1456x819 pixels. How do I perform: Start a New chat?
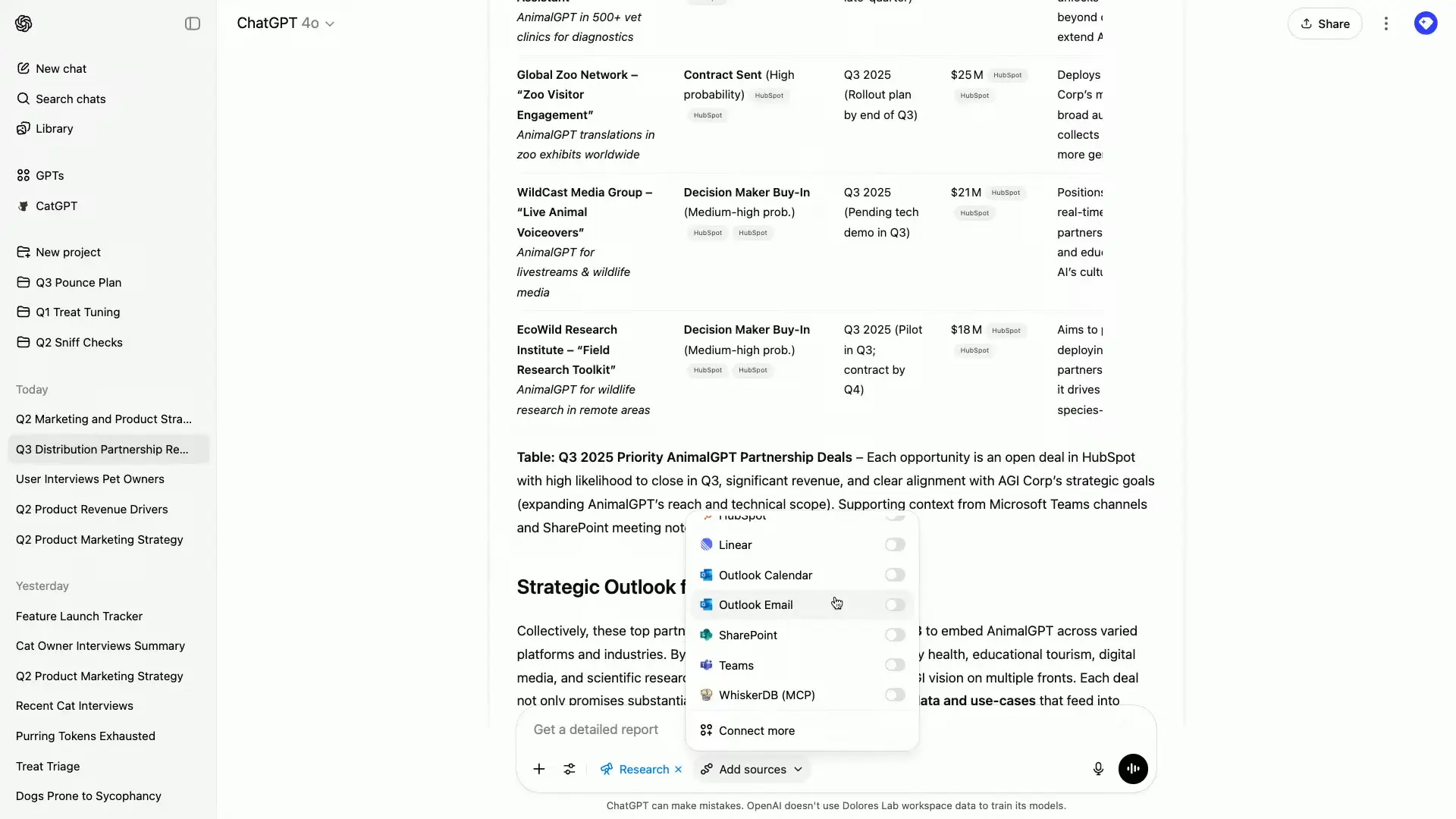pyautogui.click(x=61, y=68)
